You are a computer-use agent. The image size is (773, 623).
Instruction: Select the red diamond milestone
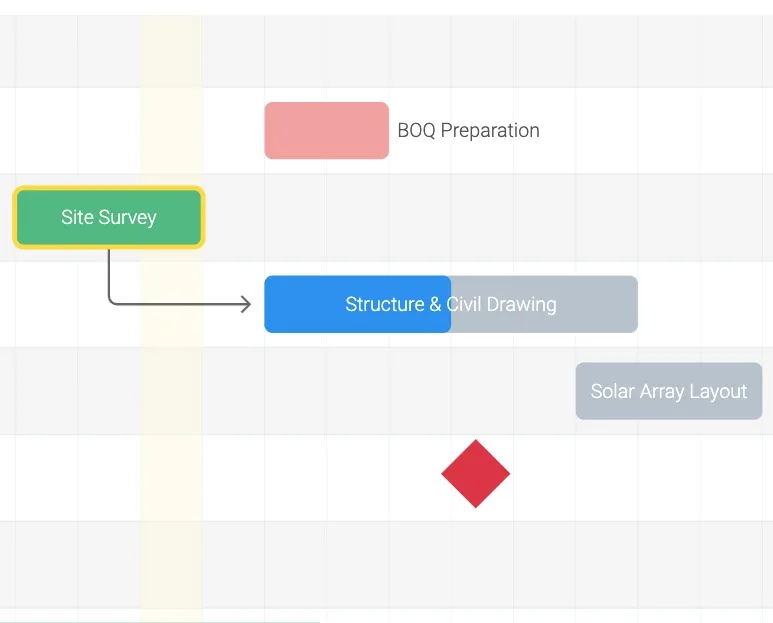click(476, 474)
